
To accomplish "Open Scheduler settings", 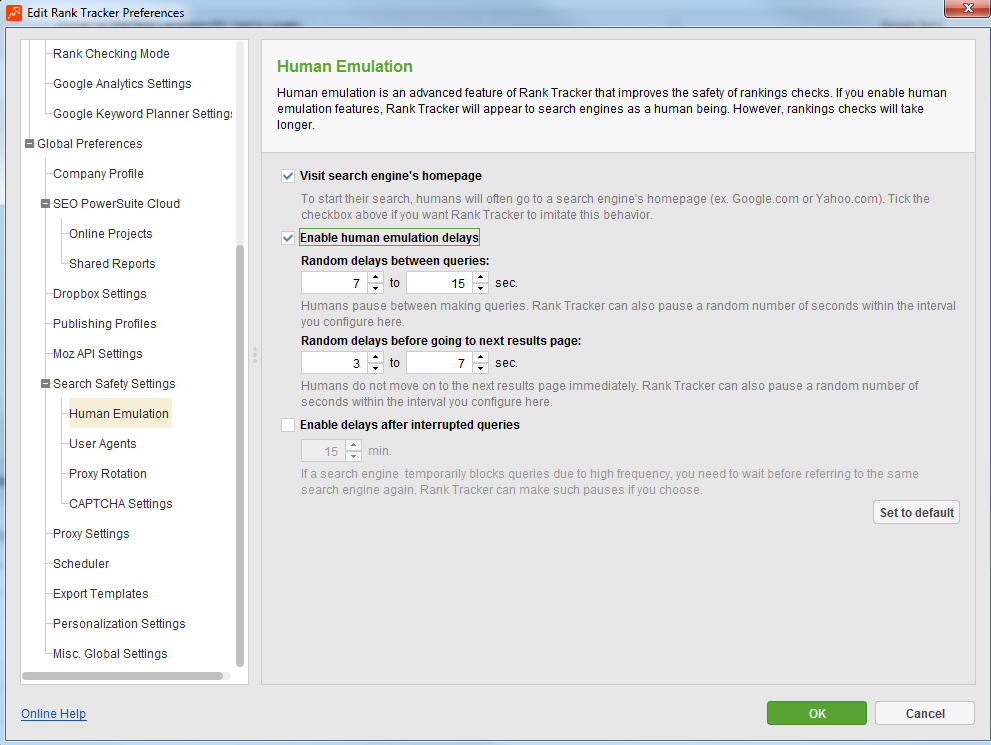I will click(81, 564).
